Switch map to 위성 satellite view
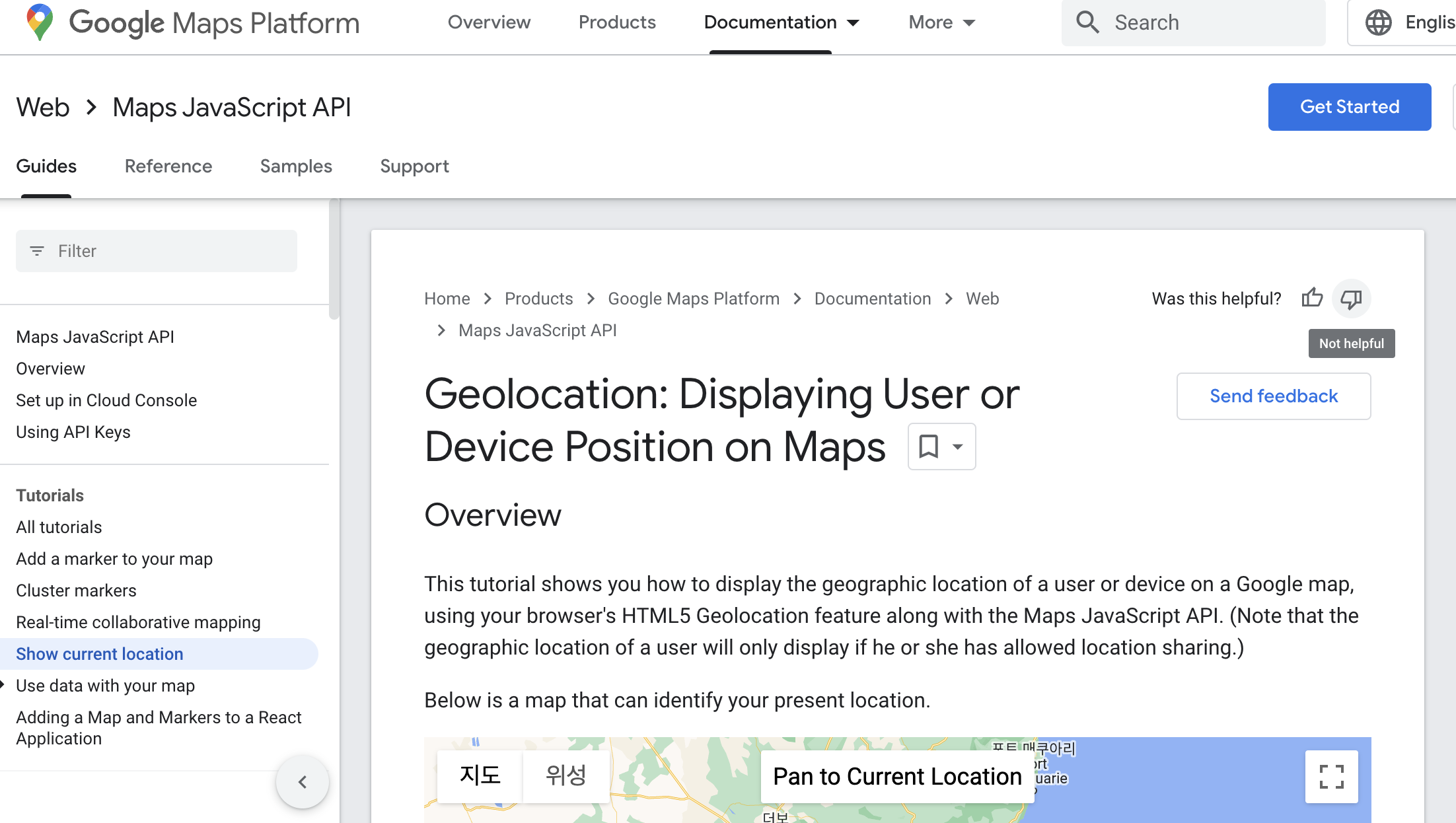 pos(565,775)
